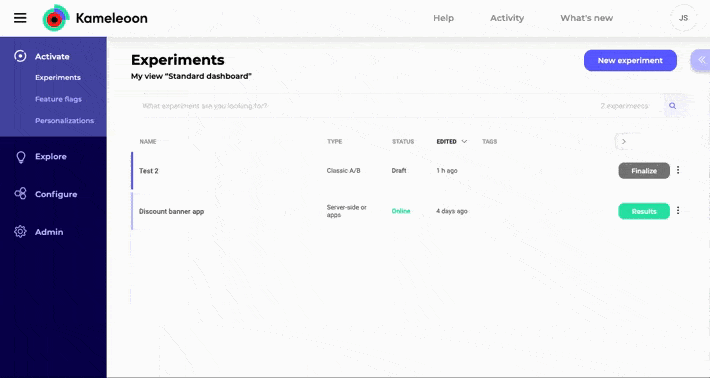
Task: Open the JS user avatar menu
Action: point(683,18)
